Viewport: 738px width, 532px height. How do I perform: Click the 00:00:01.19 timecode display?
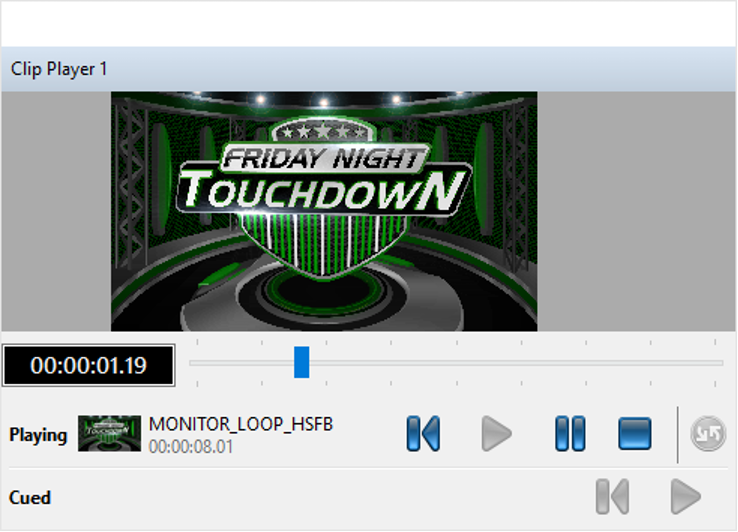88,366
